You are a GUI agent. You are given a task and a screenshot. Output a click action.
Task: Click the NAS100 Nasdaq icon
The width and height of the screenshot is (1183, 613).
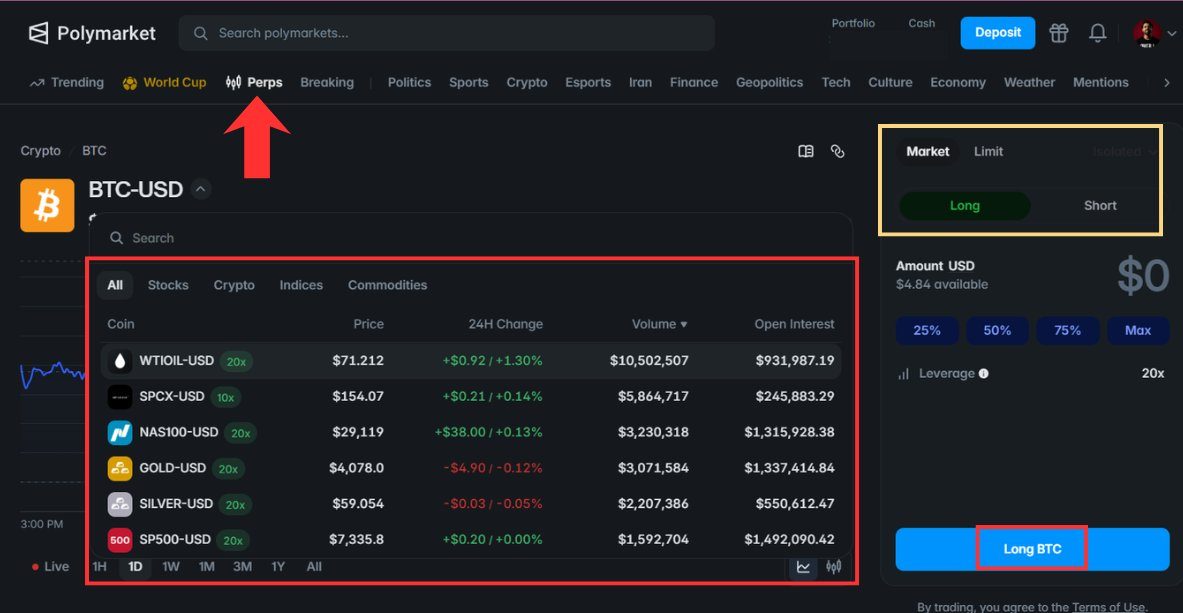click(120, 433)
